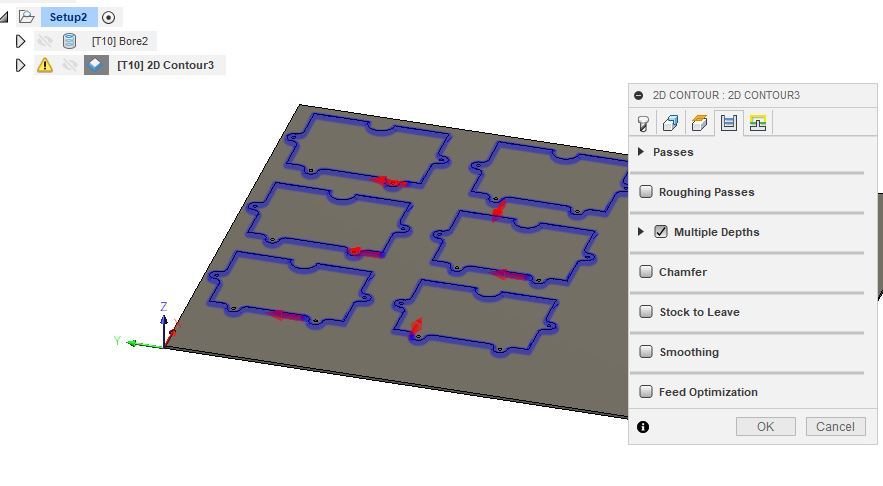The image size is (883, 486).
Task: Expand the Bore2 tree item
Action: [20, 41]
